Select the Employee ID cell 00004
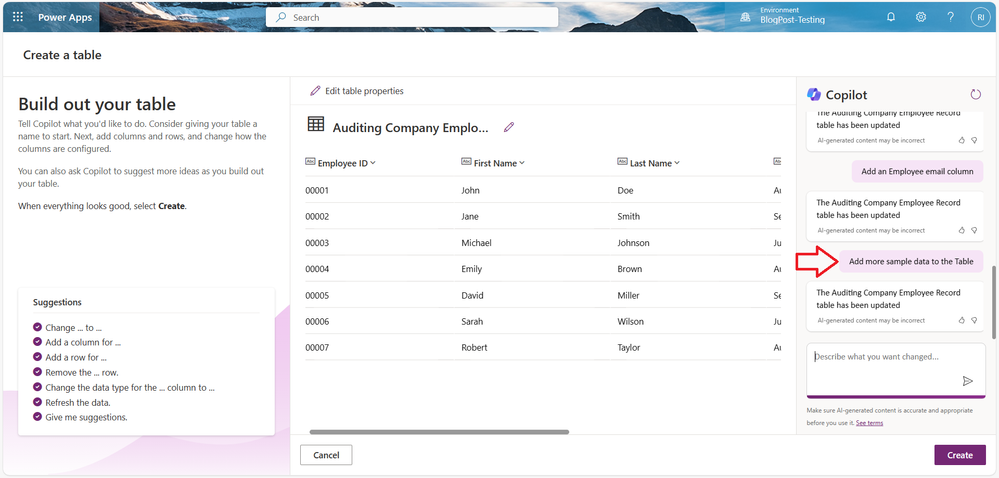The height and width of the screenshot is (478, 999). tap(317, 269)
